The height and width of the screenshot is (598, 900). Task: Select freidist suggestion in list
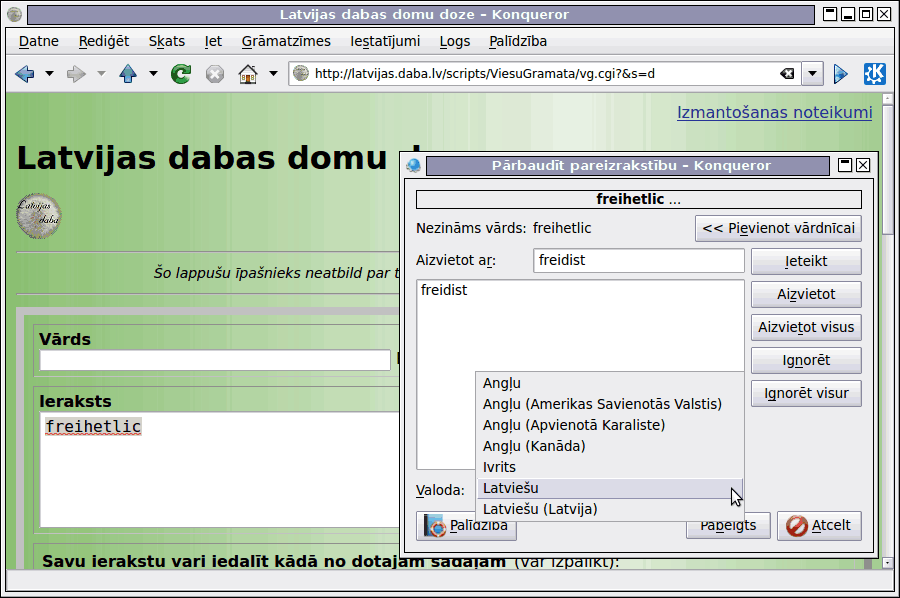coord(444,290)
